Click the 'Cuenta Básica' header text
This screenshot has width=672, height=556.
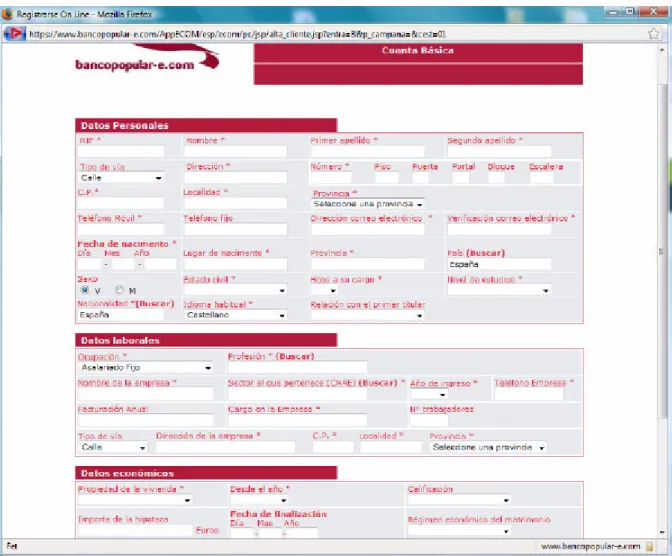pos(418,51)
